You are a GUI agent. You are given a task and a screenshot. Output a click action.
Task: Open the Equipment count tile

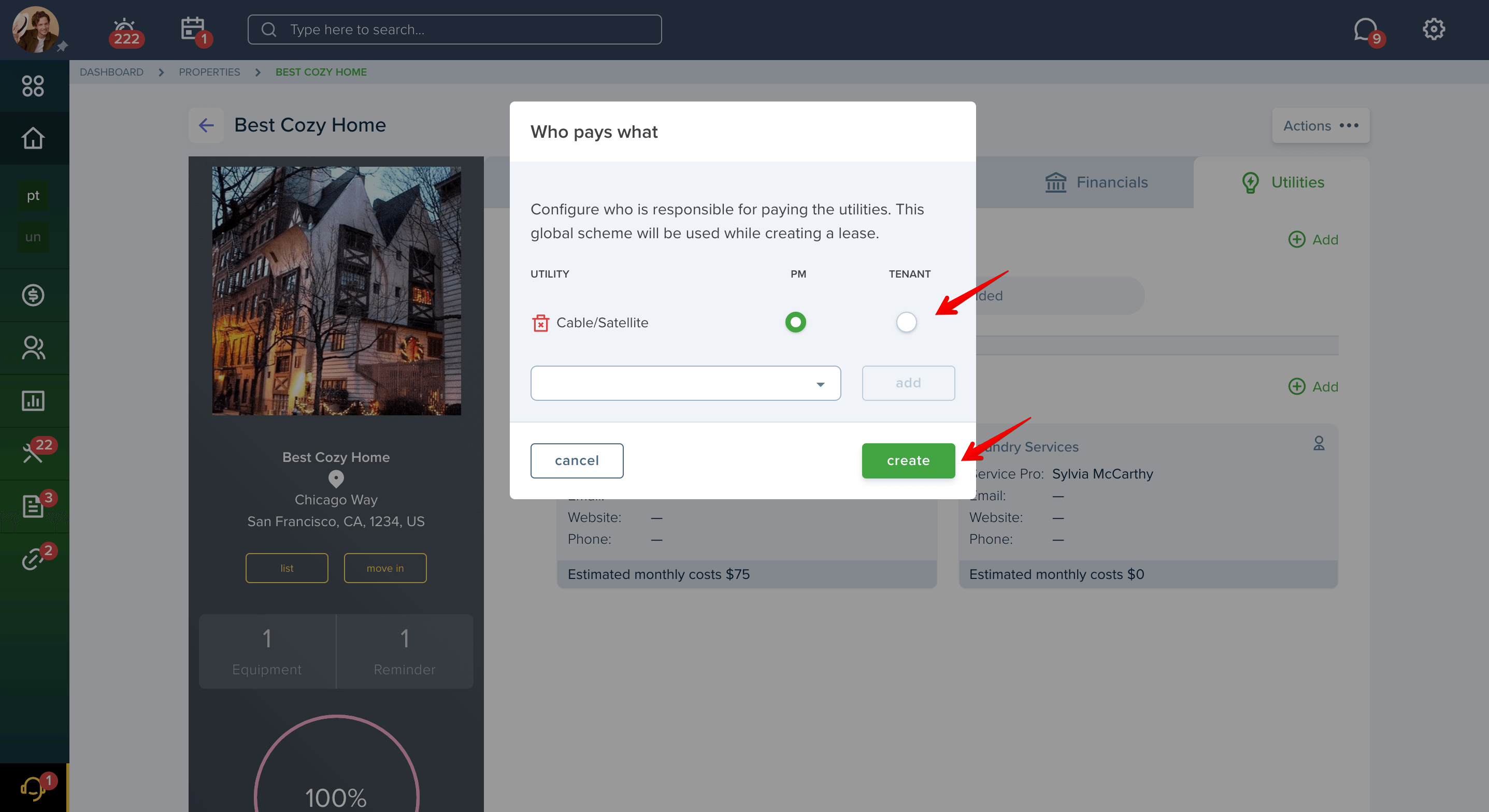click(267, 651)
